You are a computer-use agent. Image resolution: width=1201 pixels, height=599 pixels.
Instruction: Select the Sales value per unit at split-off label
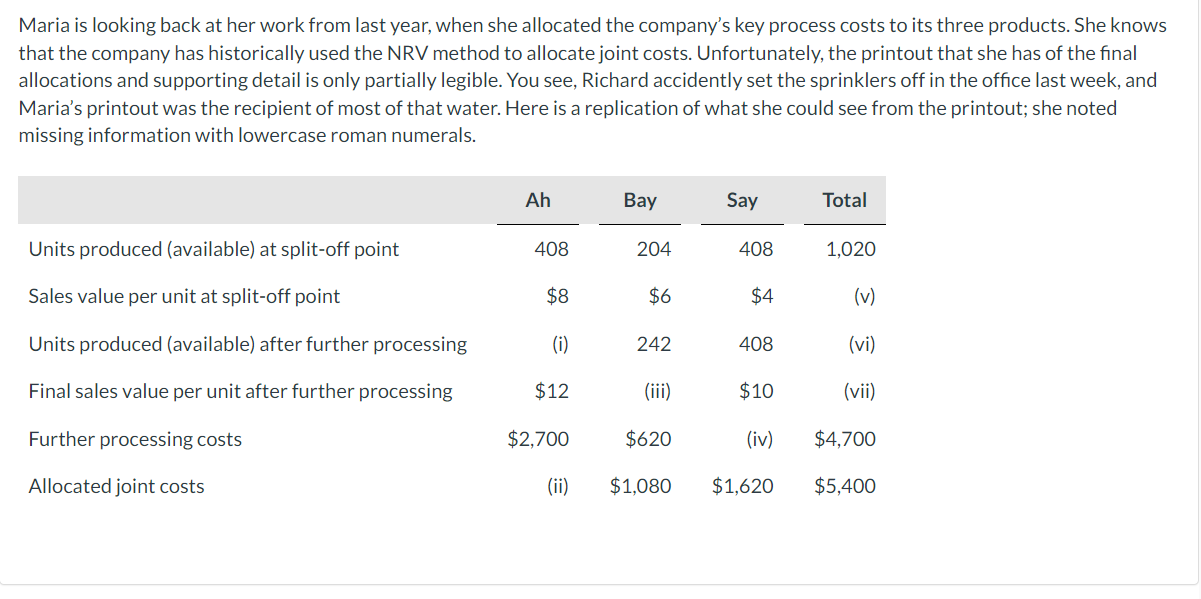coord(184,296)
